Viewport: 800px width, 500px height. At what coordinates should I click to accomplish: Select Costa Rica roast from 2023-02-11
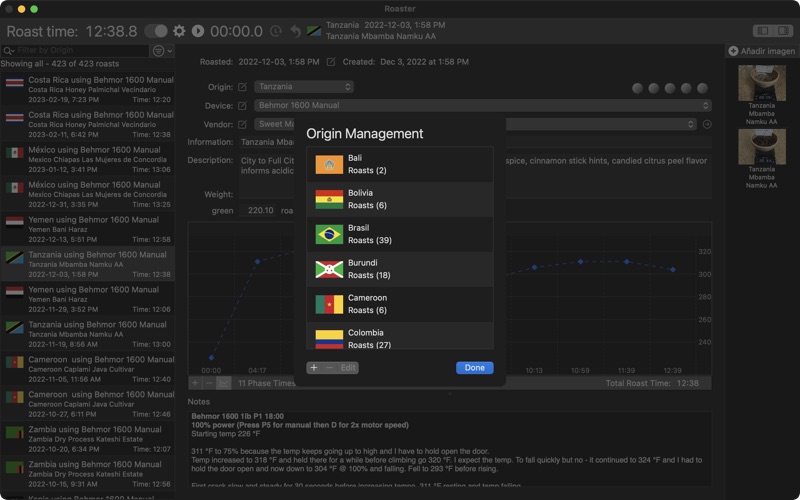tap(87, 124)
